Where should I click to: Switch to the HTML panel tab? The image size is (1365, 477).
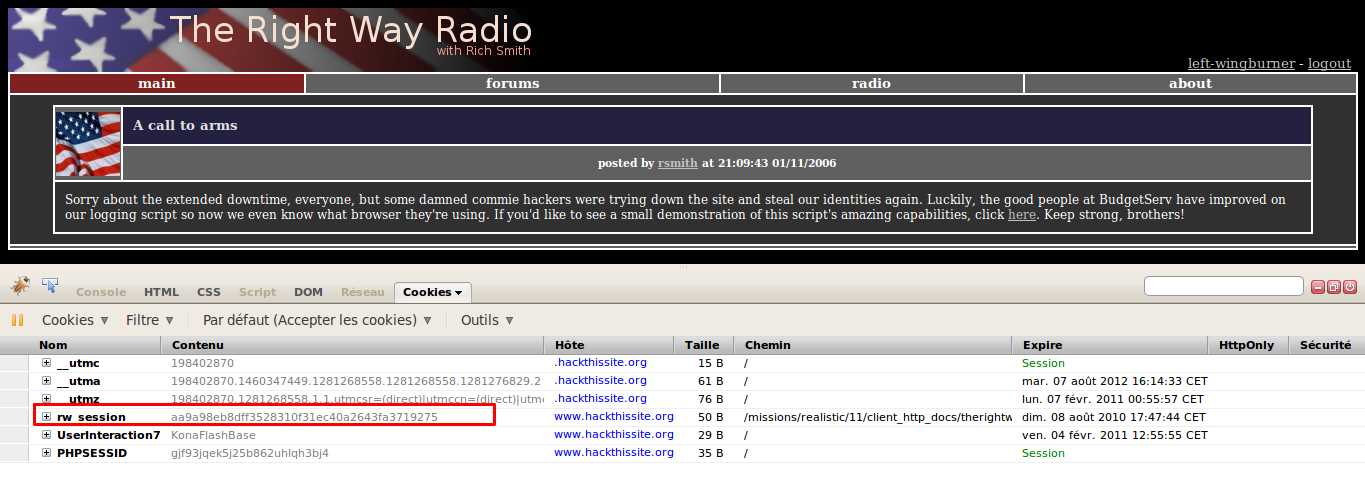click(161, 292)
